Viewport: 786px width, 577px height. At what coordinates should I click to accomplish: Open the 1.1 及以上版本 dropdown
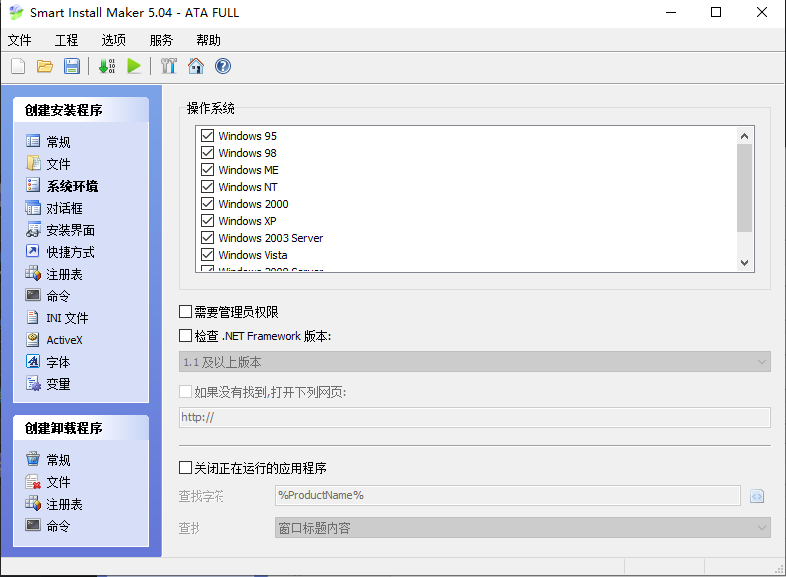(x=474, y=361)
